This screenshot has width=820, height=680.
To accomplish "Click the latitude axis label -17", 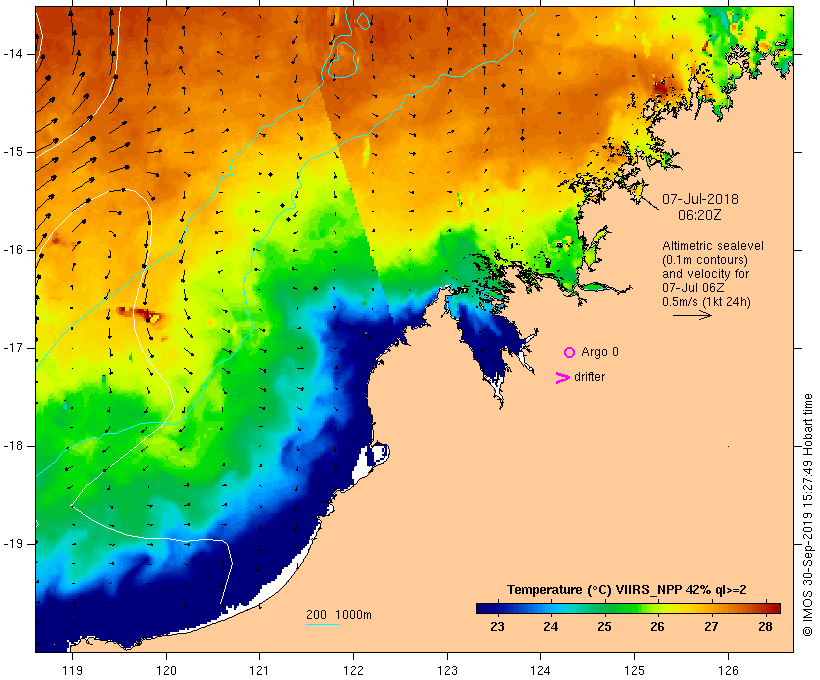I will coord(13,348).
